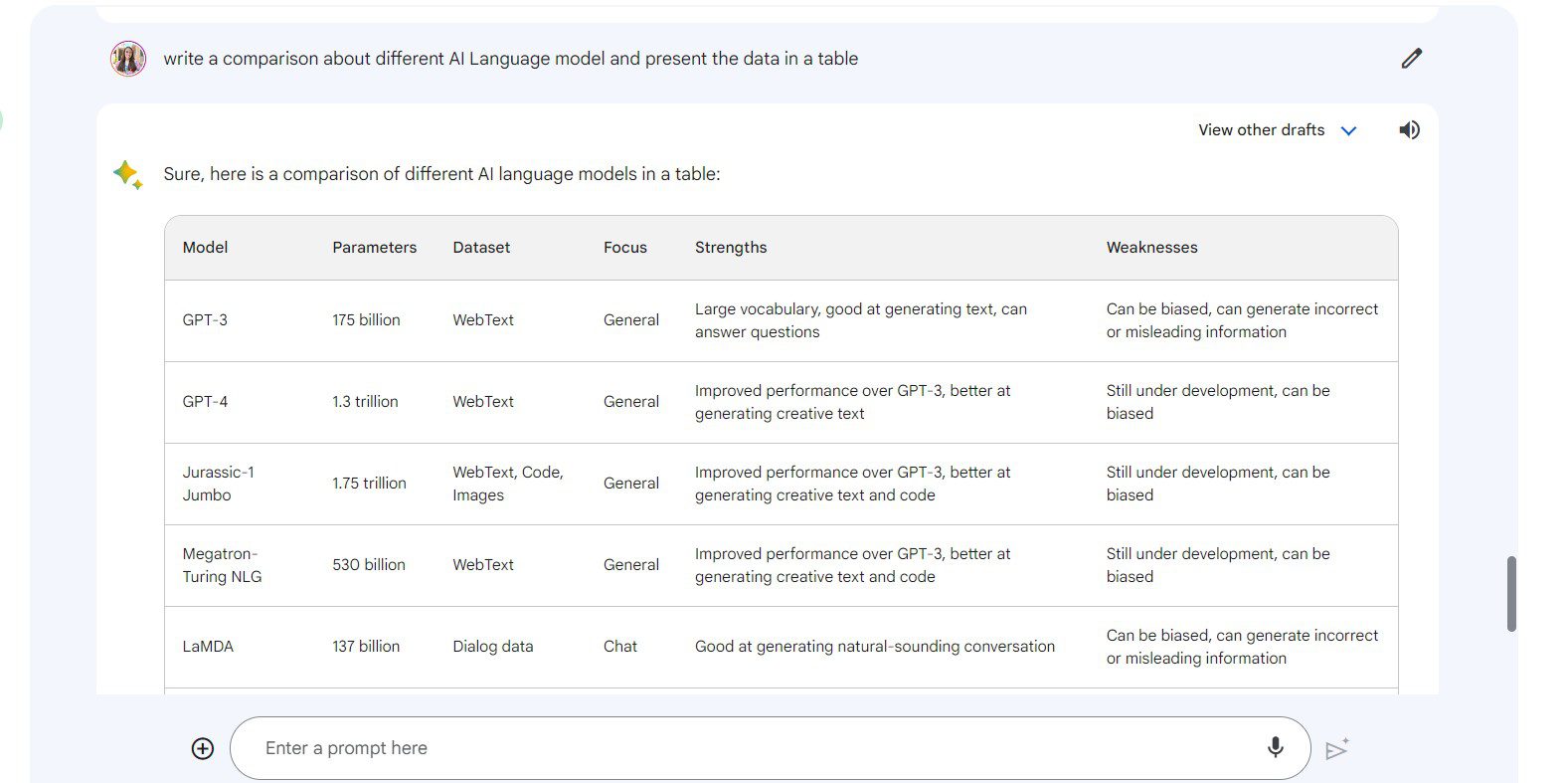This screenshot has height=783, width=1568.
Task: Click the 137 billion parameters cell
Action: [x=366, y=647]
